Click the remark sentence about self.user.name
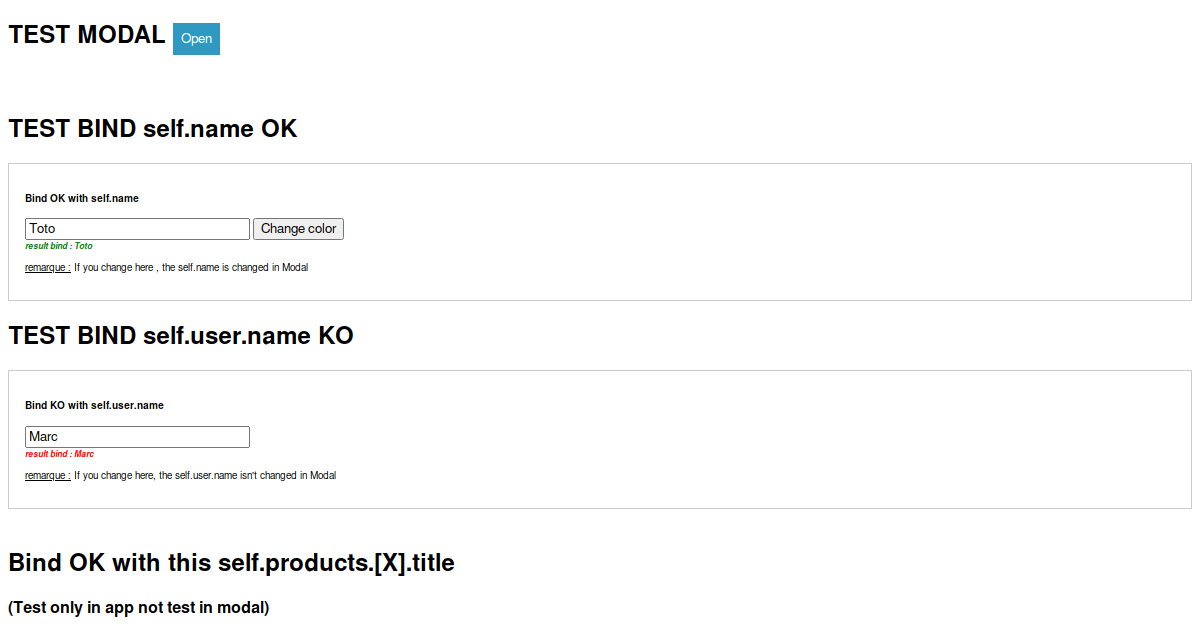Viewport: 1200px width, 630px height. point(205,476)
